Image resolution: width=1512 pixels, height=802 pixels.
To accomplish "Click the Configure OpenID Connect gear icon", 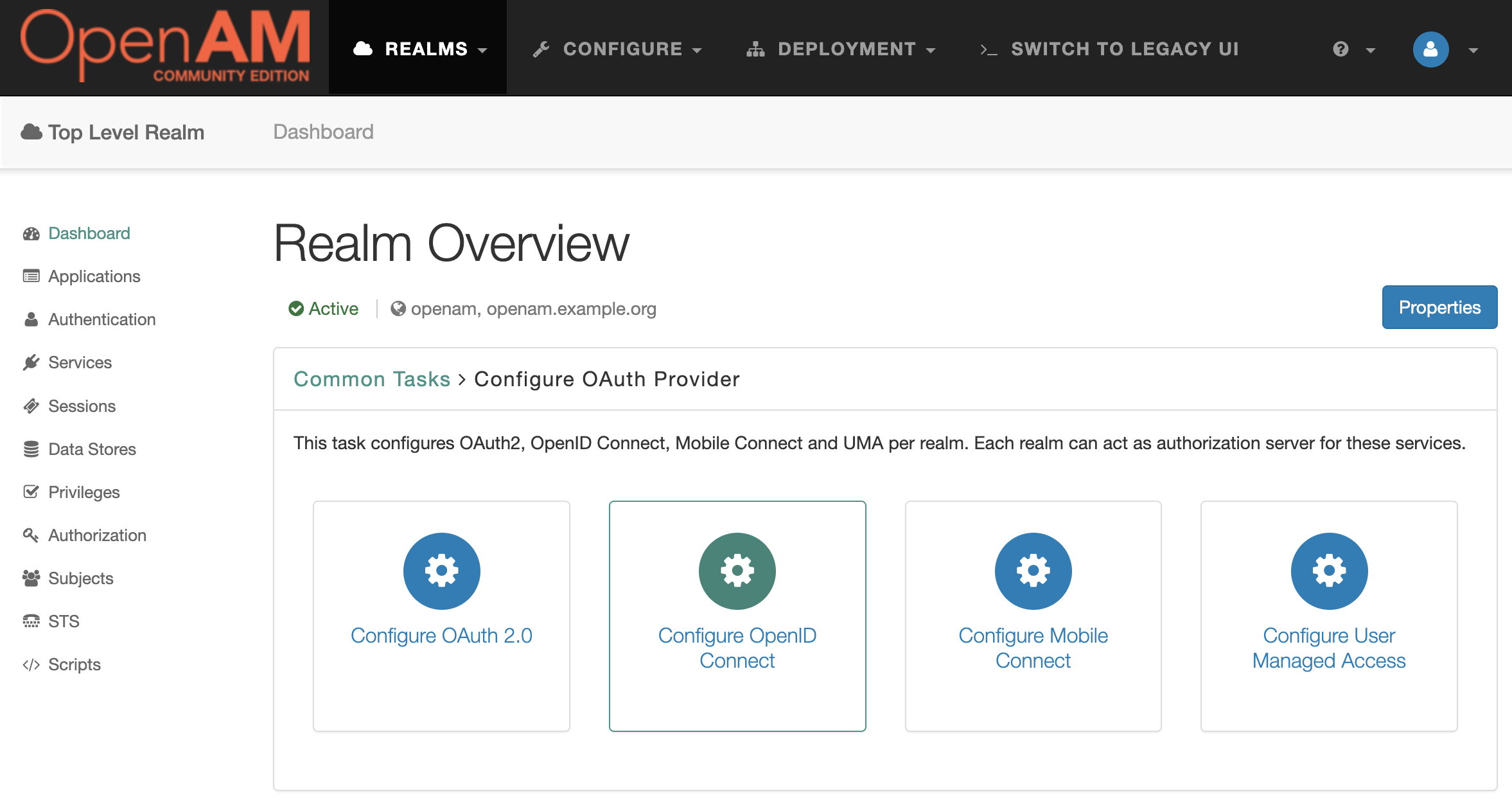I will 737,571.
